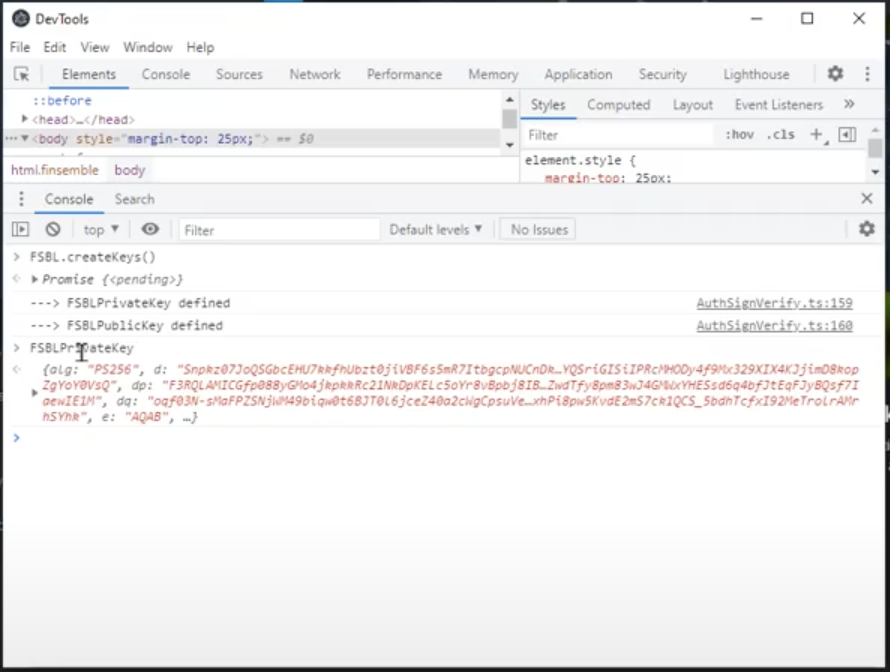Screen dimensions: 890x672
Task: Open the Default levels dropdown
Action: tap(435, 229)
